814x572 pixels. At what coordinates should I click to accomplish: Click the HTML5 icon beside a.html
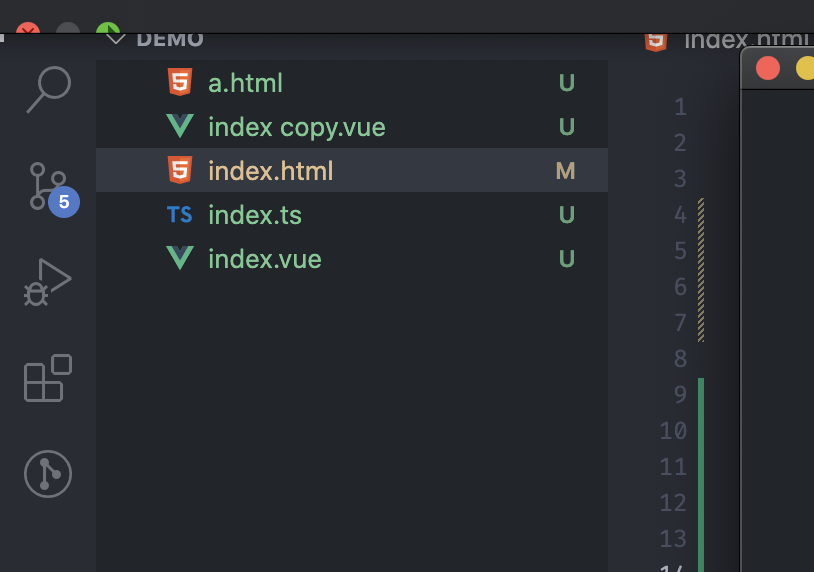180,83
